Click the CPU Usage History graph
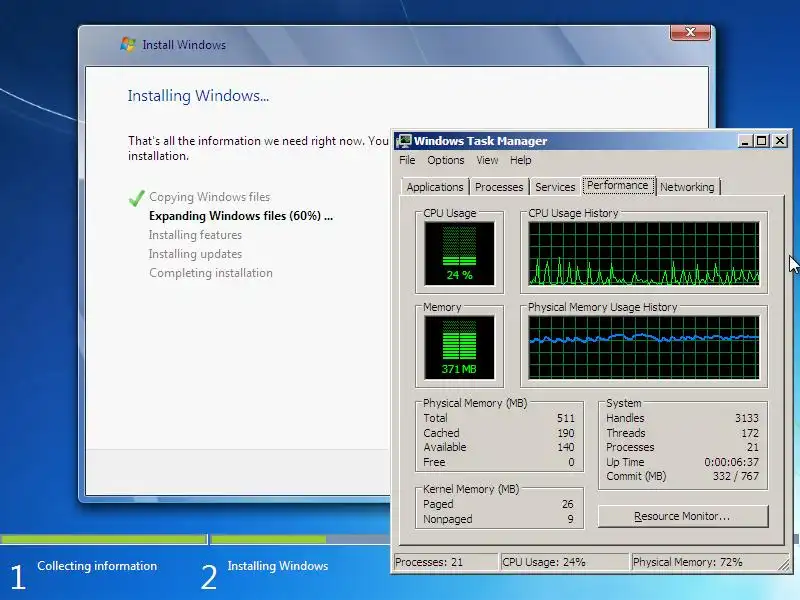Viewport: 800px width, 600px height. click(644, 253)
